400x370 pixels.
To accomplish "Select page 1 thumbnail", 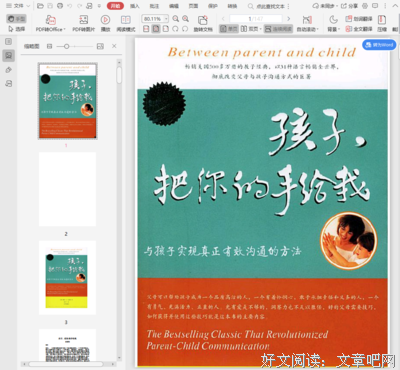I will tap(68, 101).
